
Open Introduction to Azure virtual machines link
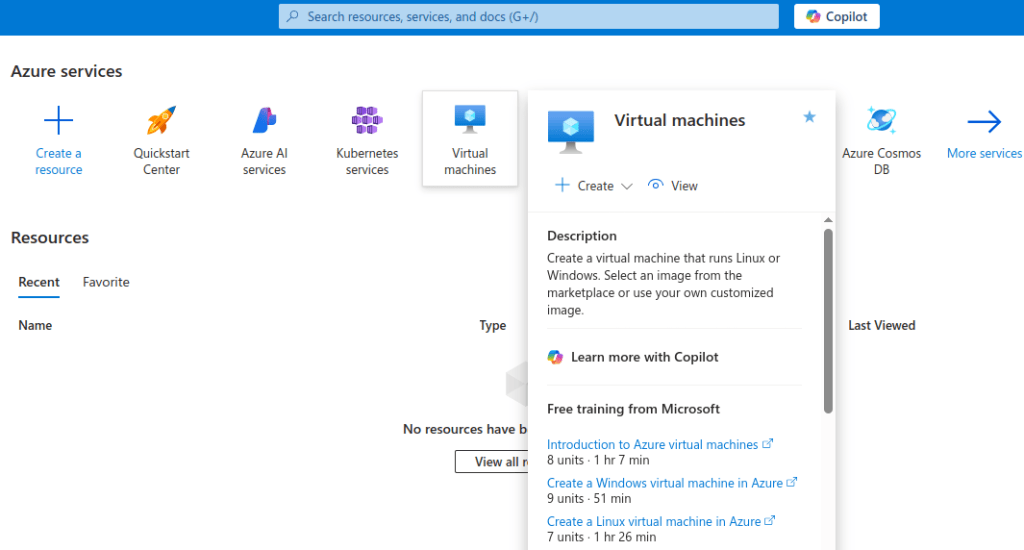(x=652, y=444)
